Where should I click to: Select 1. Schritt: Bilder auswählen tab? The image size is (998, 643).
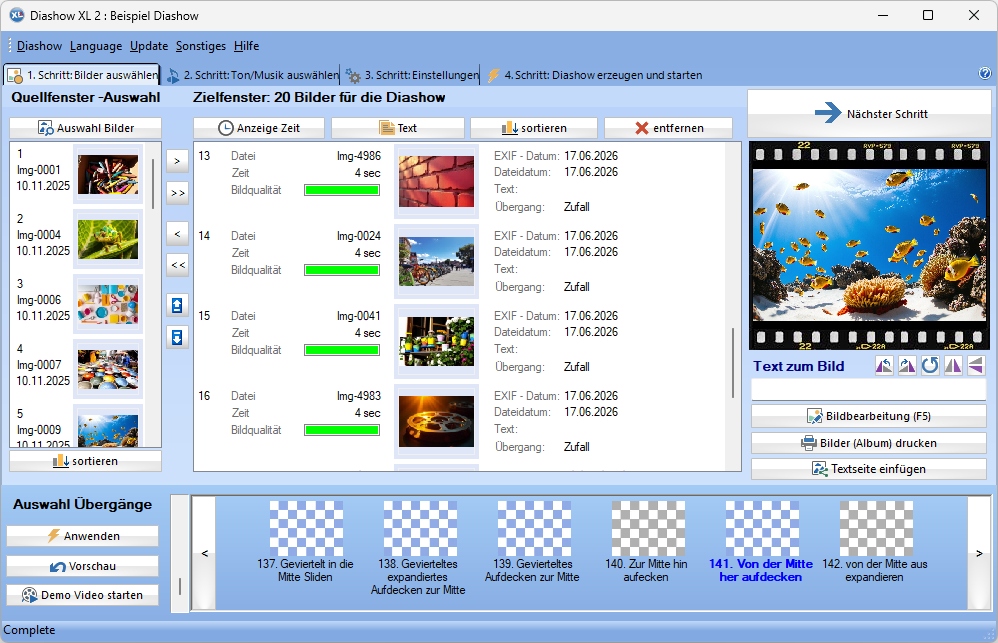pyautogui.click(x=82, y=75)
